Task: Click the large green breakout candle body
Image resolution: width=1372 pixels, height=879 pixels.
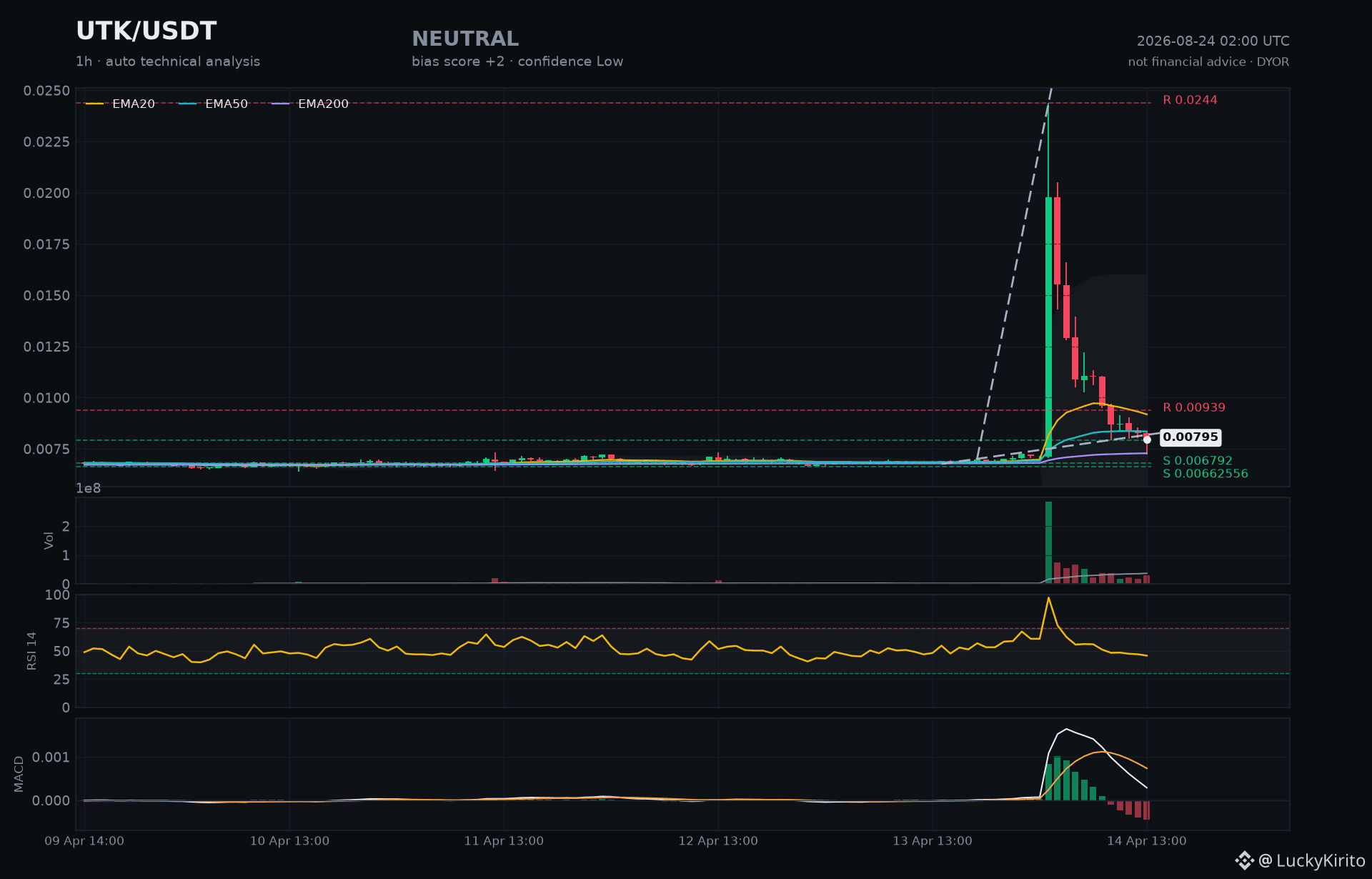Action: [1048, 327]
